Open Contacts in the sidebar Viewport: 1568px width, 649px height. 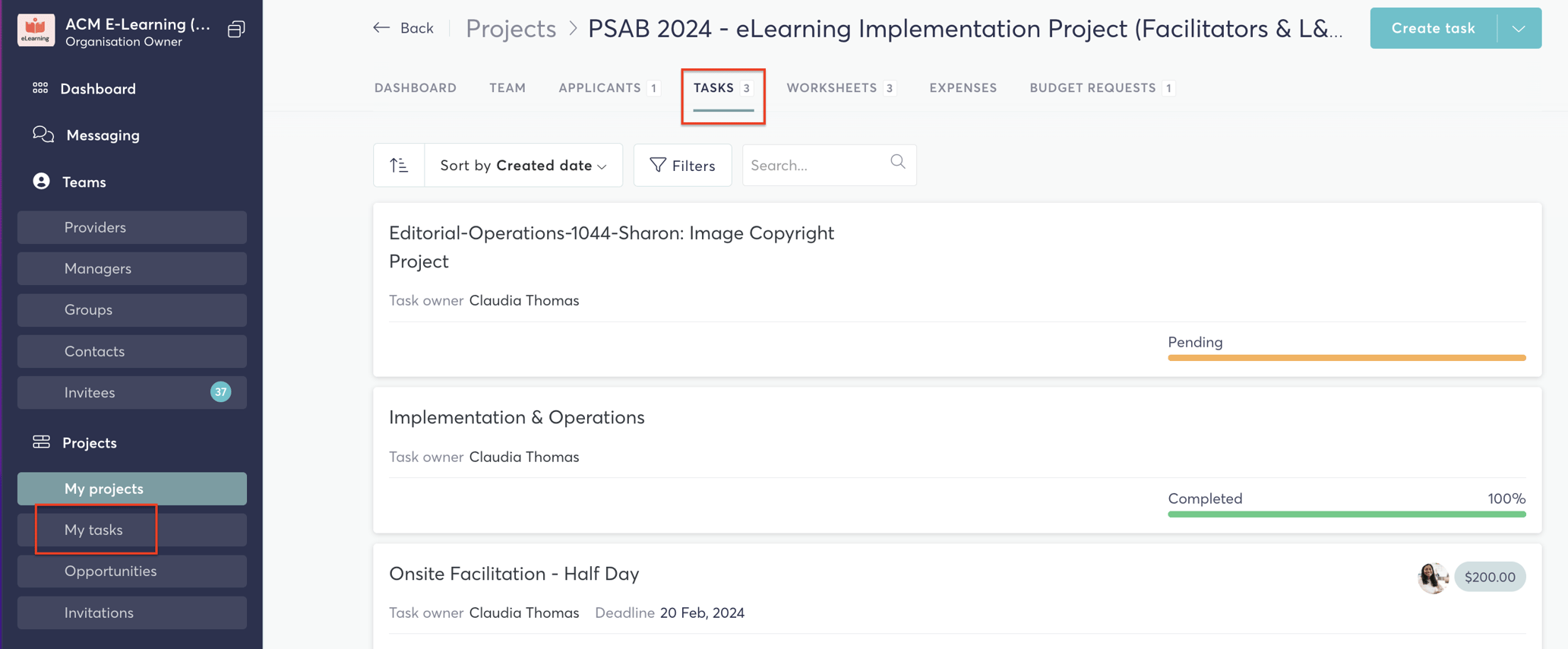pyautogui.click(x=132, y=351)
